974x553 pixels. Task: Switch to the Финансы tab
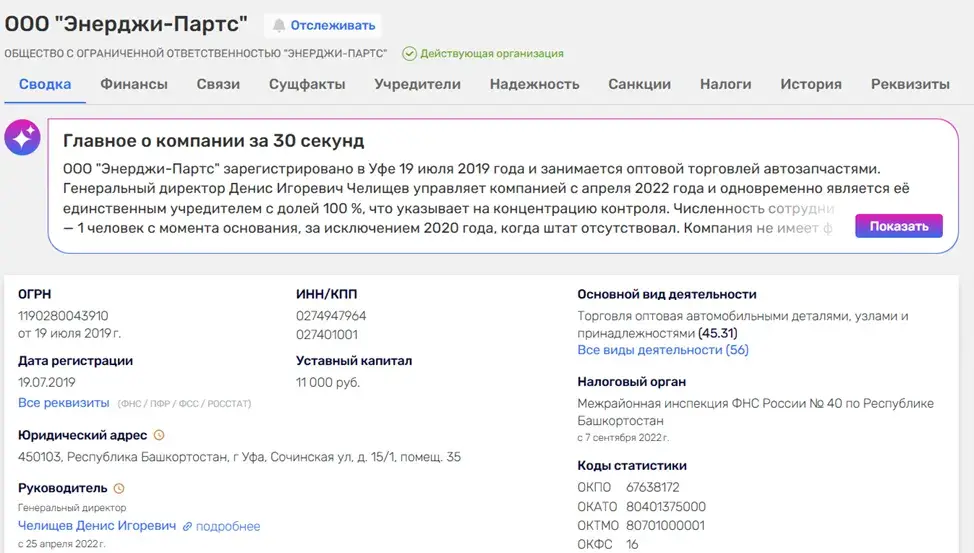pos(134,84)
